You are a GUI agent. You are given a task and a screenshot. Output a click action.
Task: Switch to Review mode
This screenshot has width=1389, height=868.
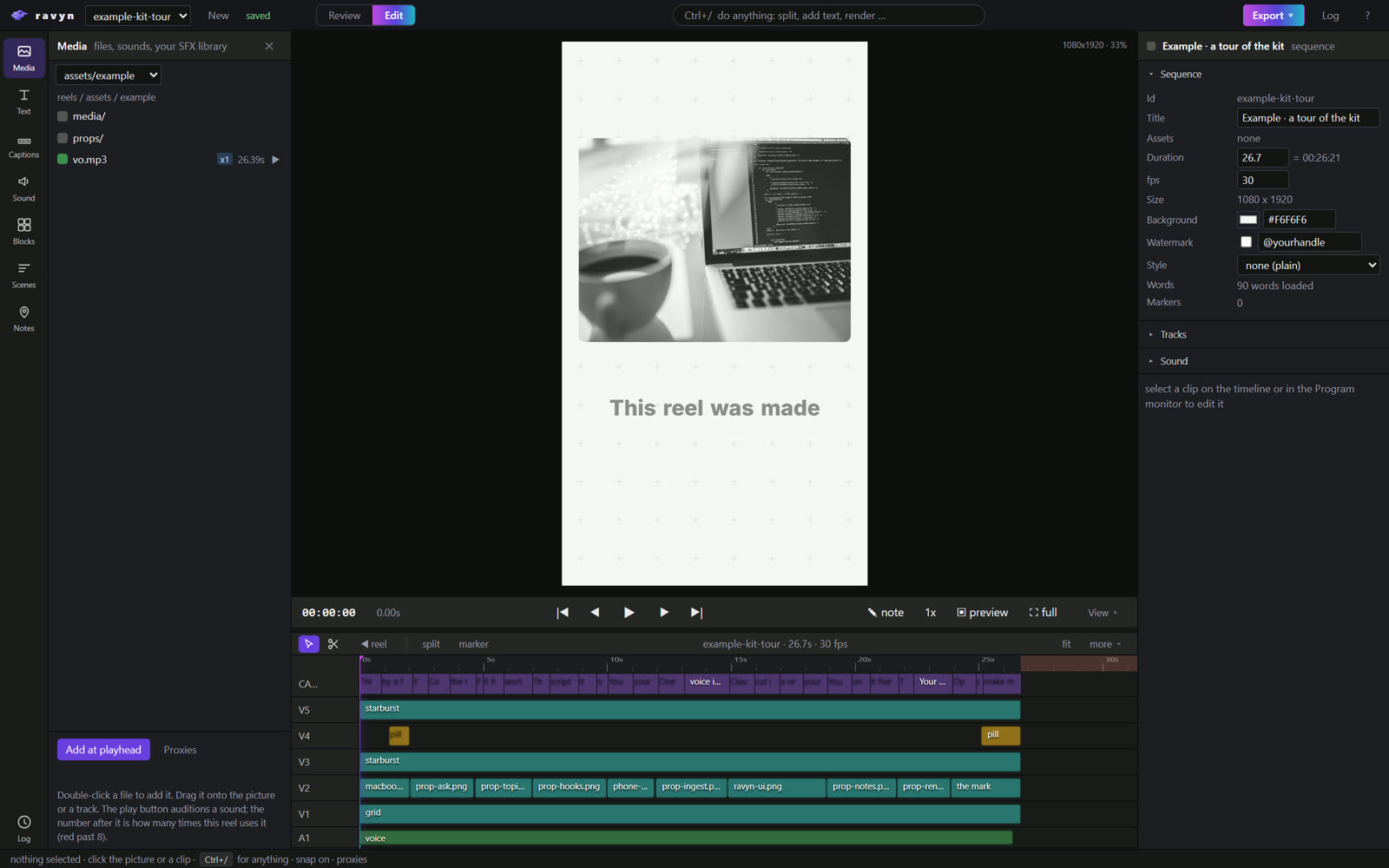pyautogui.click(x=344, y=16)
